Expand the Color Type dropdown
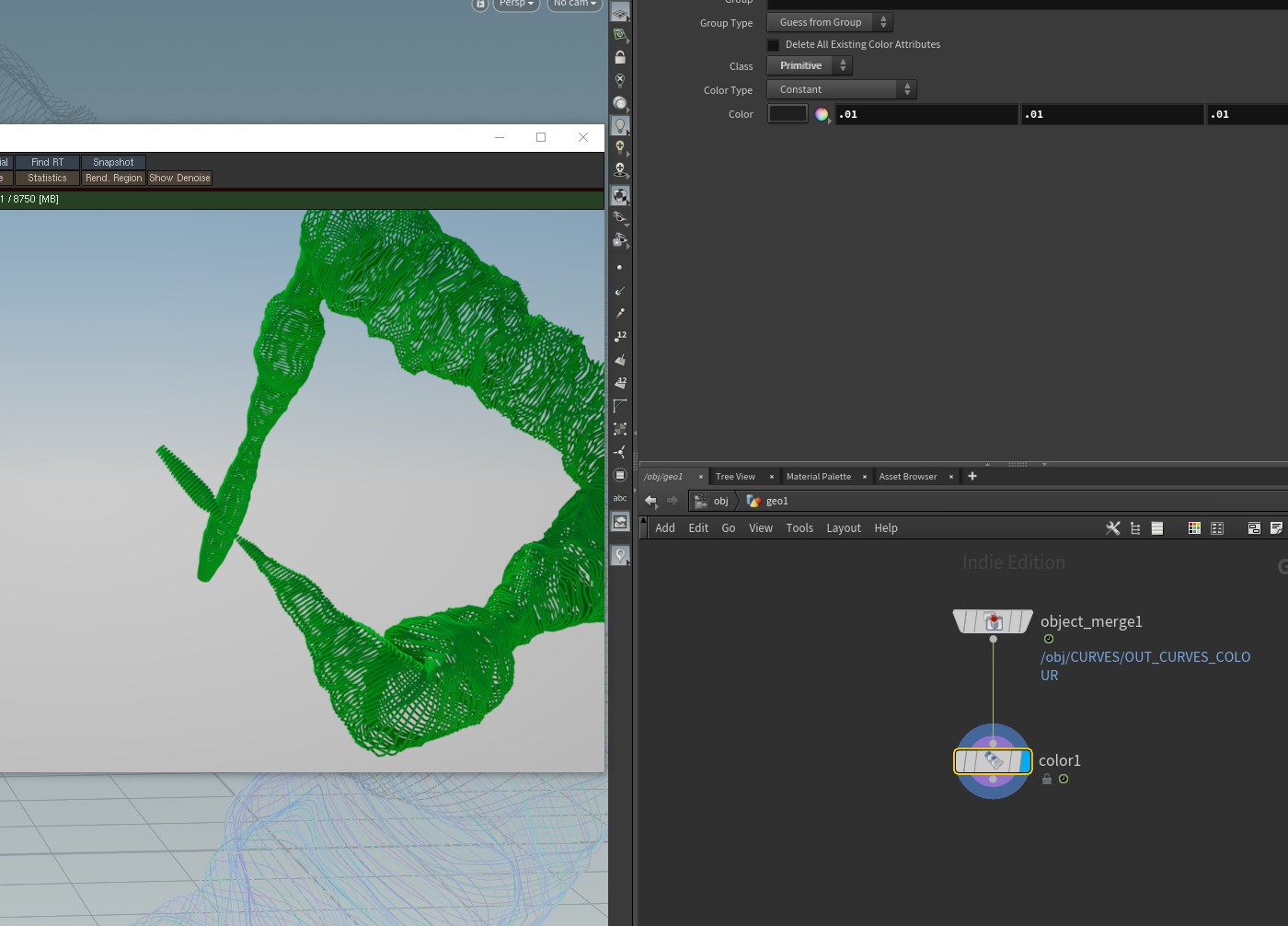This screenshot has width=1288, height=926. click(x=841, y=89)
